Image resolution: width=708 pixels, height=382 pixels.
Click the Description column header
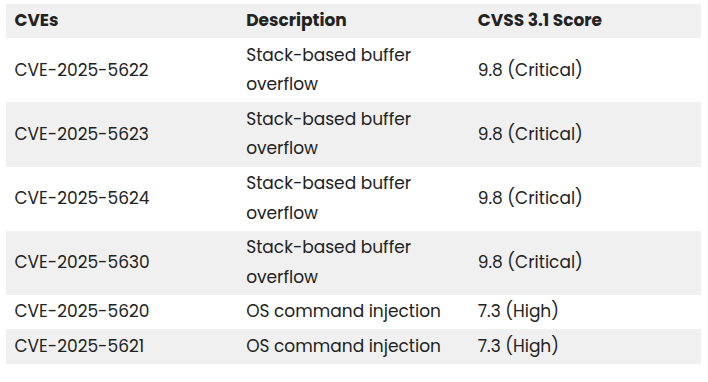[x=296, y=20]
